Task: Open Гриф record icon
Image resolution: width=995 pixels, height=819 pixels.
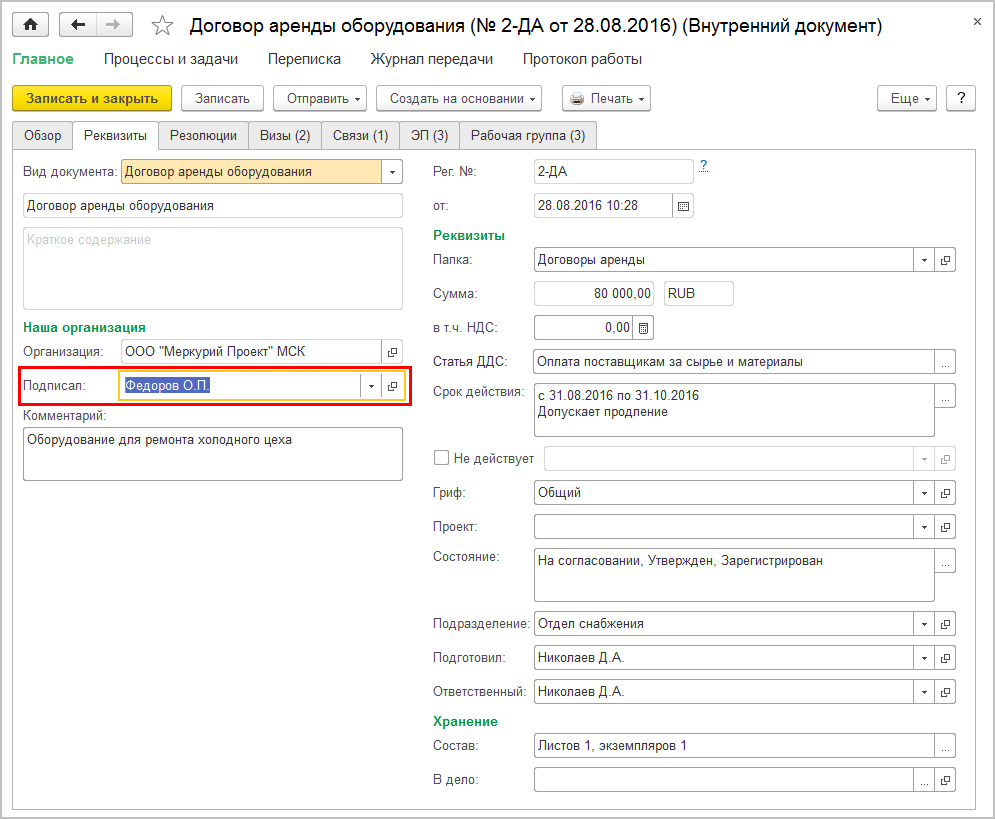Action: pos(945,493)
